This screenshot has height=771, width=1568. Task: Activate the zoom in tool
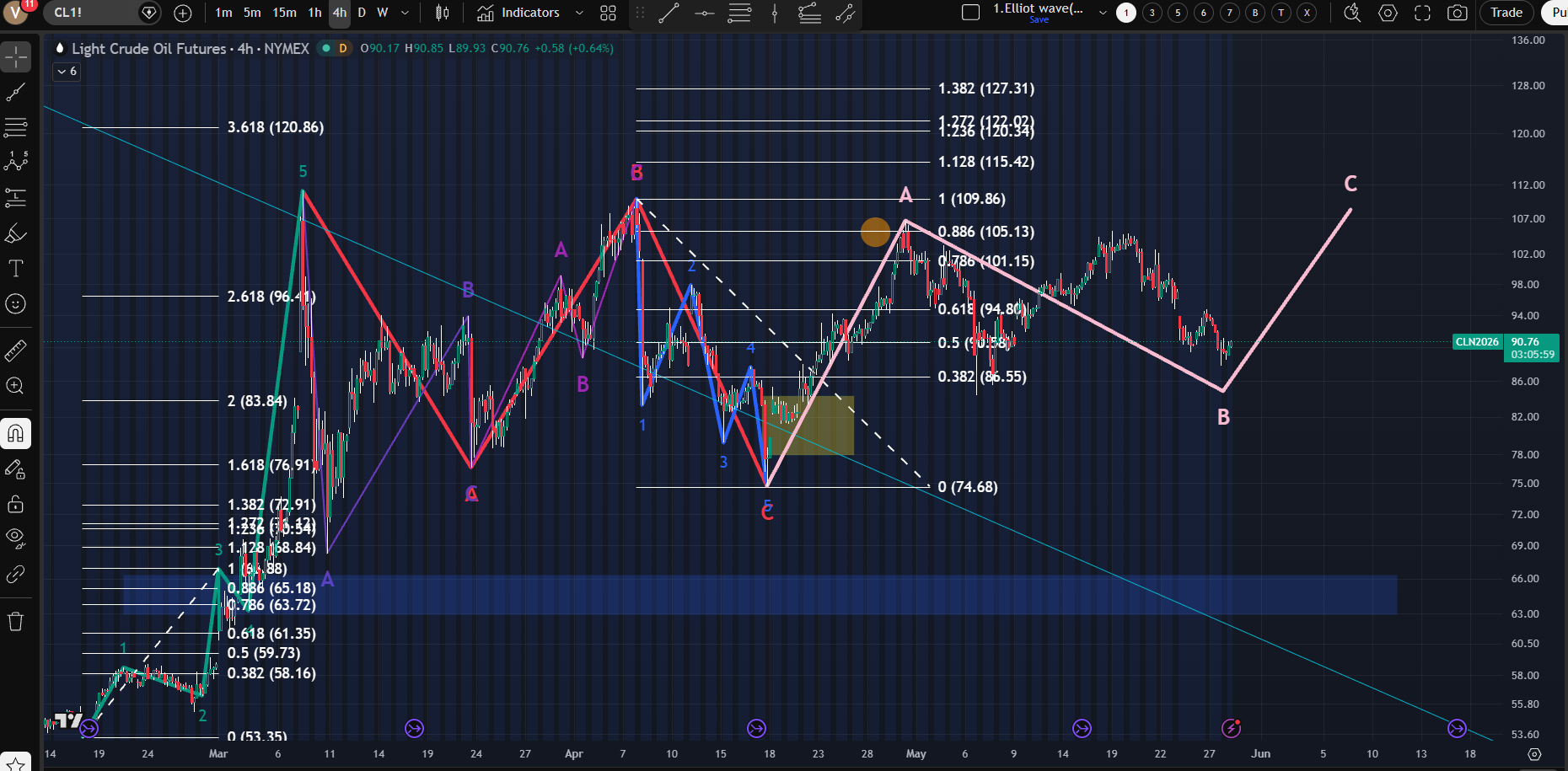[x=16, y=386]
